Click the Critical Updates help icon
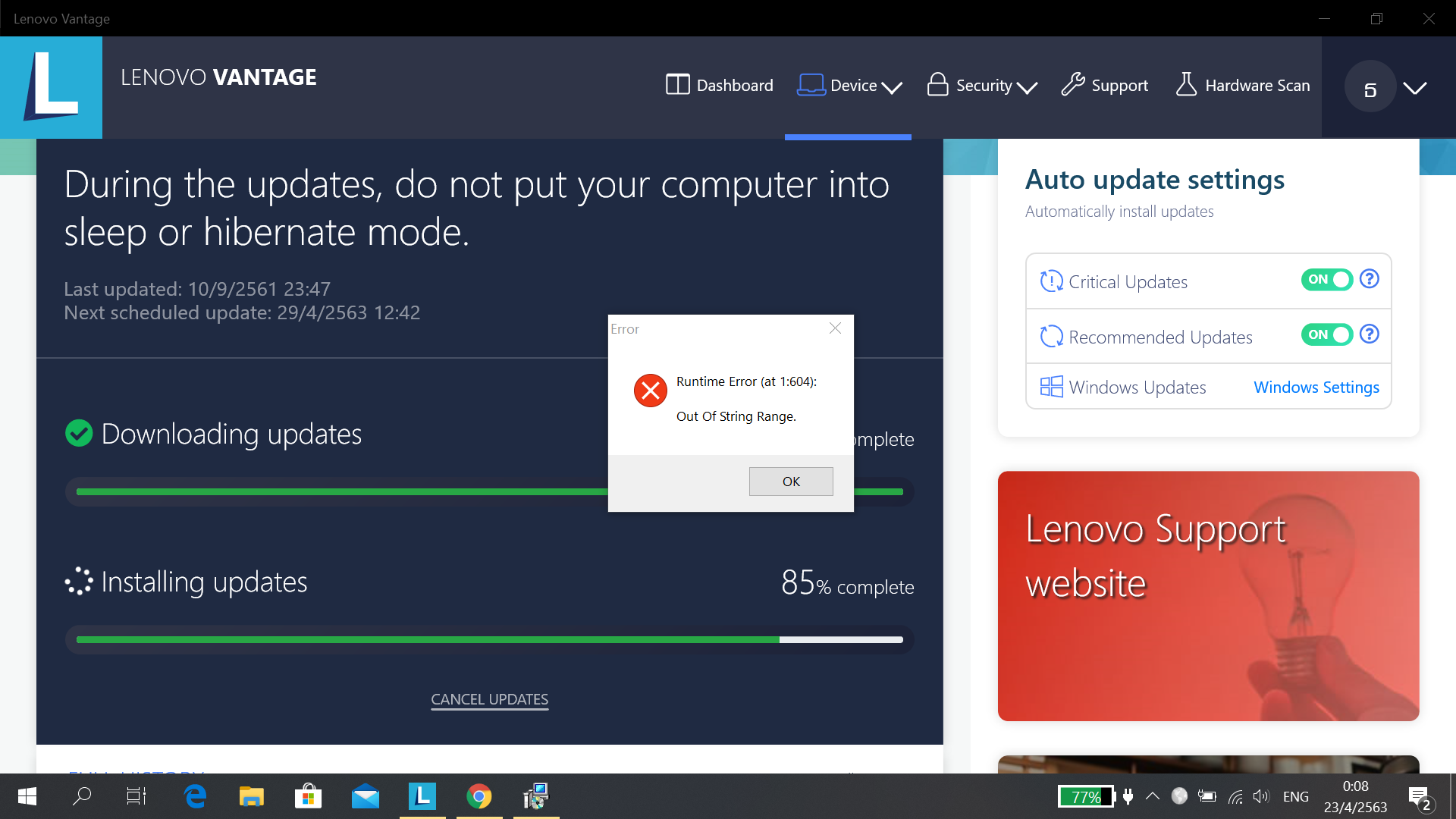The height and width of the screenshot is (819, 1456). [x=1369, y=279]
